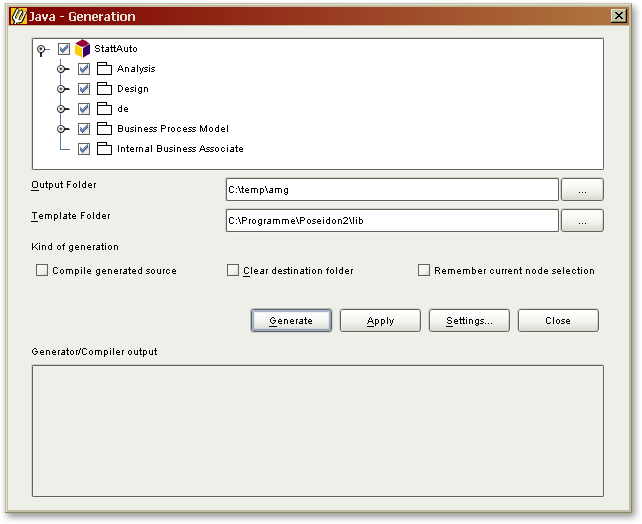Collapse the StattAuto root tree node
Viewport: 642px width, 524px height.
41,49
